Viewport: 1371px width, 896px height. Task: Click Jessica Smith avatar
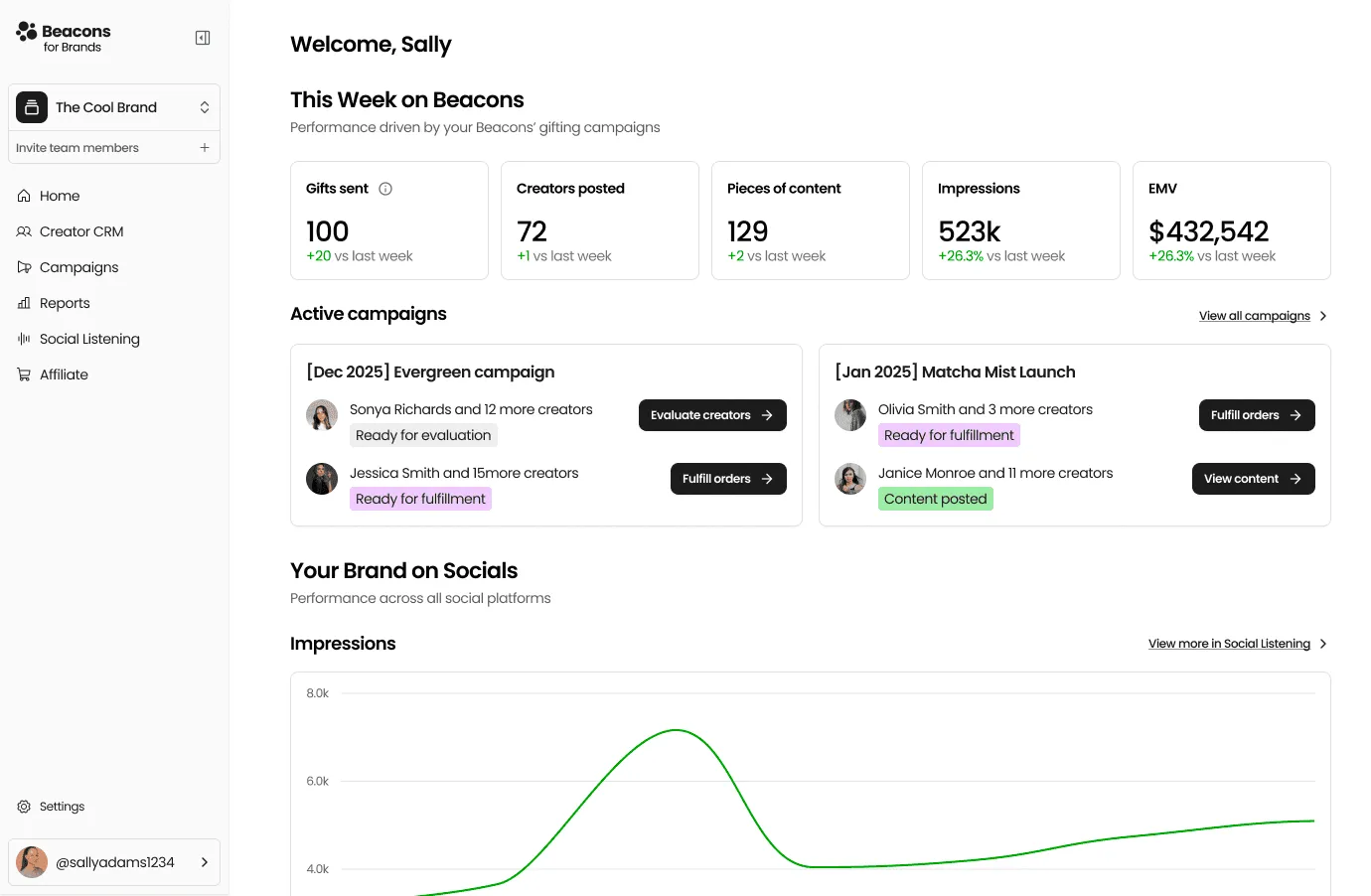[322, 479]
